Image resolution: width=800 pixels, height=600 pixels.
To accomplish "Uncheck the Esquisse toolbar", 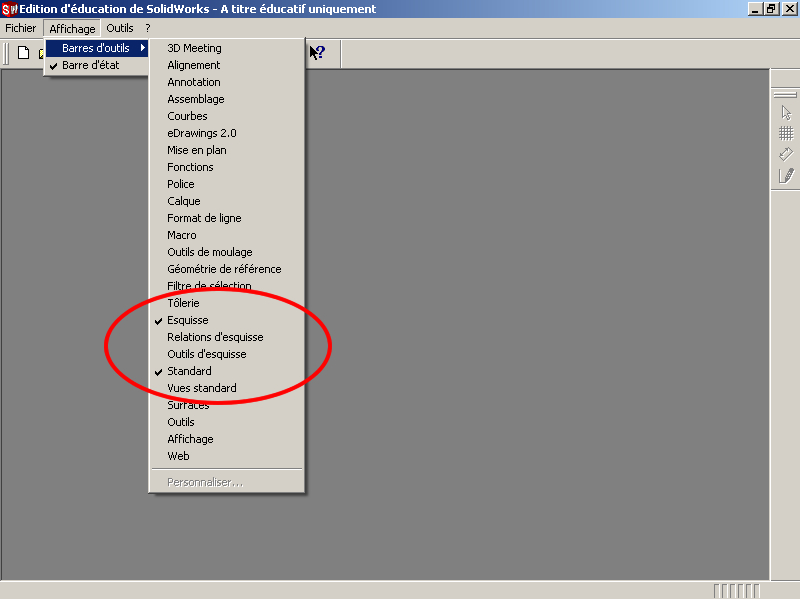I will click(227, 320).
